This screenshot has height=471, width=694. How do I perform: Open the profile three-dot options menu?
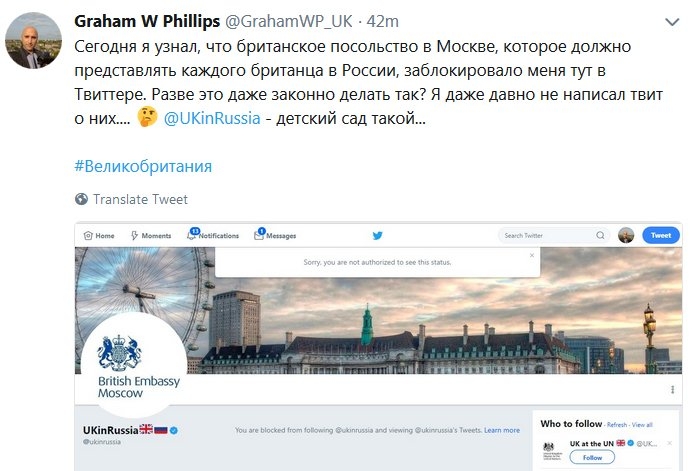pyautogui.click(x=672, y=390)
